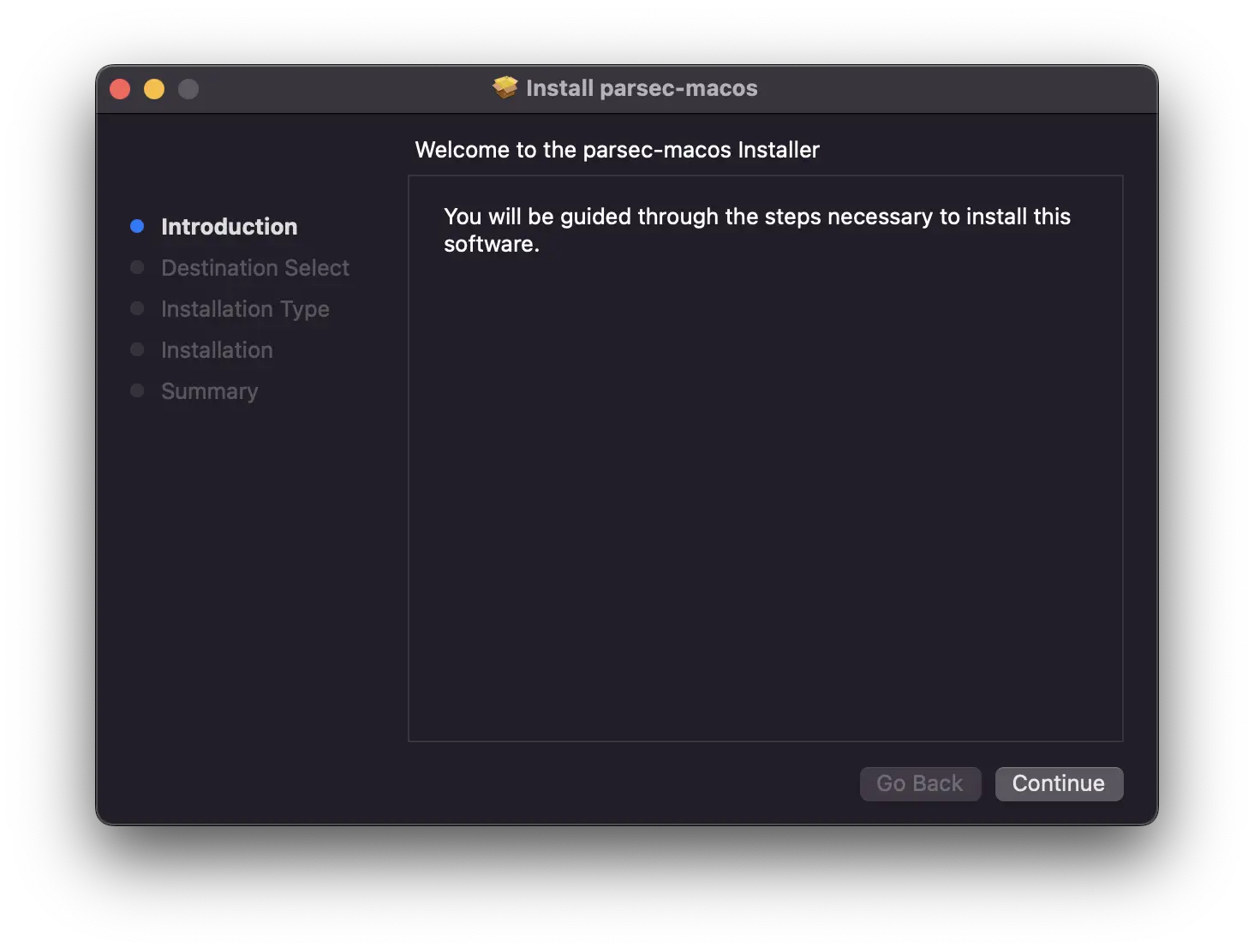1254x952 pixels.
Task: Click the package icon in the title bar
Action: tap(505, 87)
